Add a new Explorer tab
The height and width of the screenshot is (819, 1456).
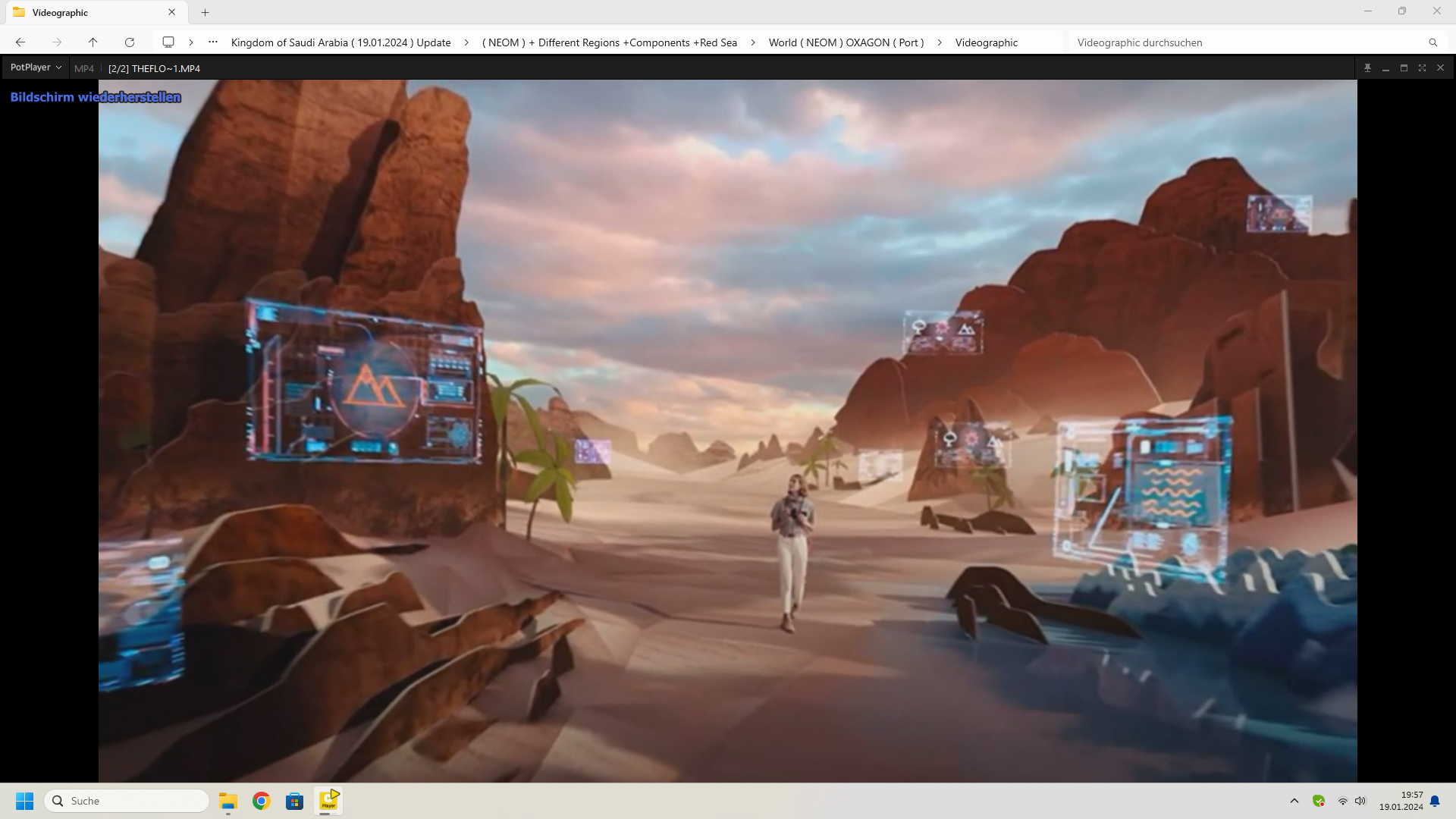pos(205,12)
